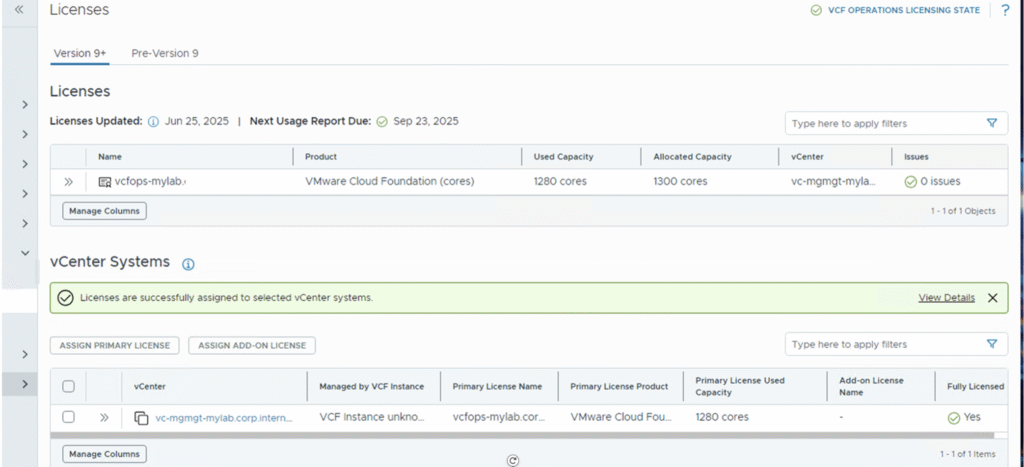Image resolution: width=1024 pixels, height=467 pixels.
Task: Dismiss the license assigned success banner
Action: click(x=993, y=298)
